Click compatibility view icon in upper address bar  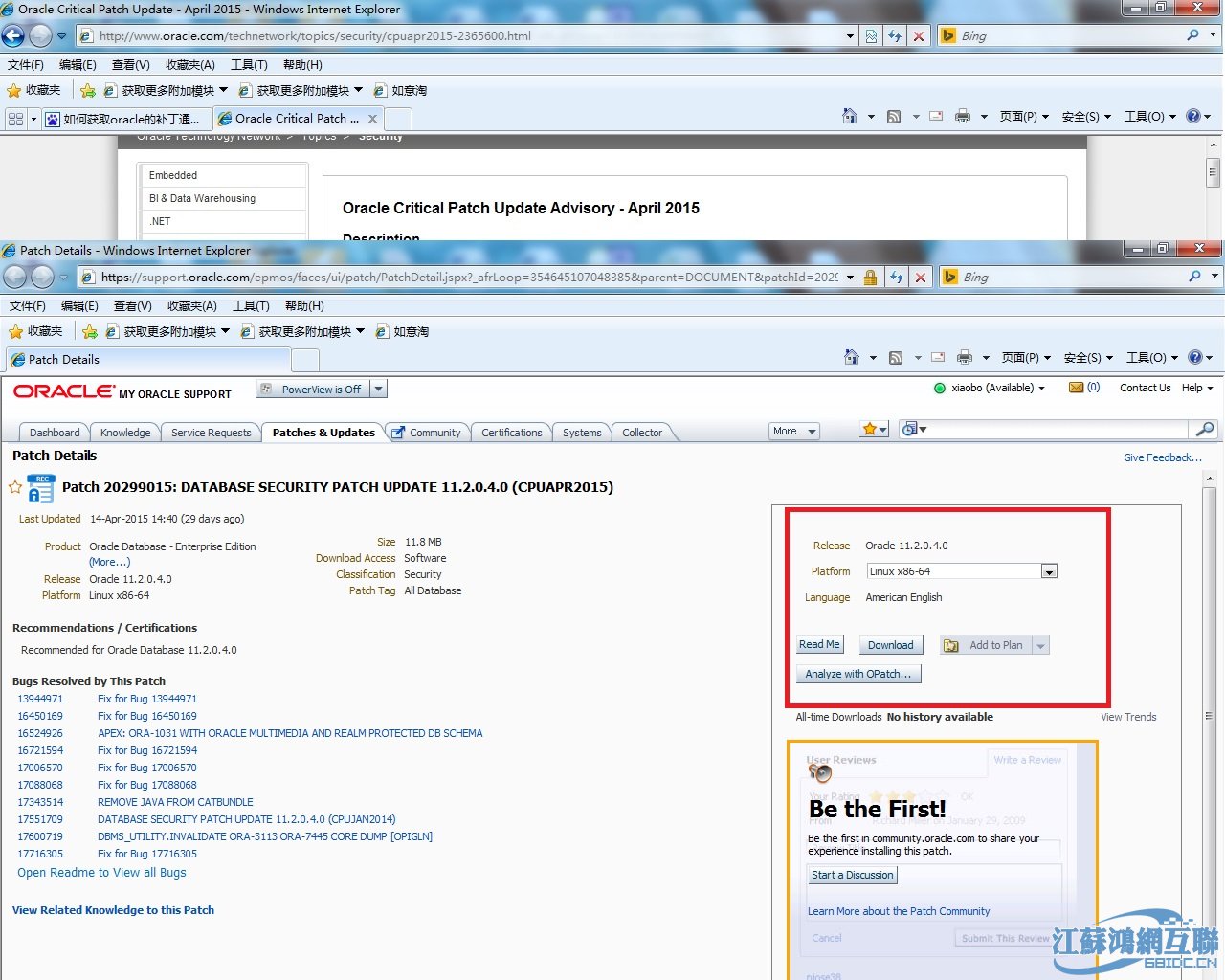point(871,35)
